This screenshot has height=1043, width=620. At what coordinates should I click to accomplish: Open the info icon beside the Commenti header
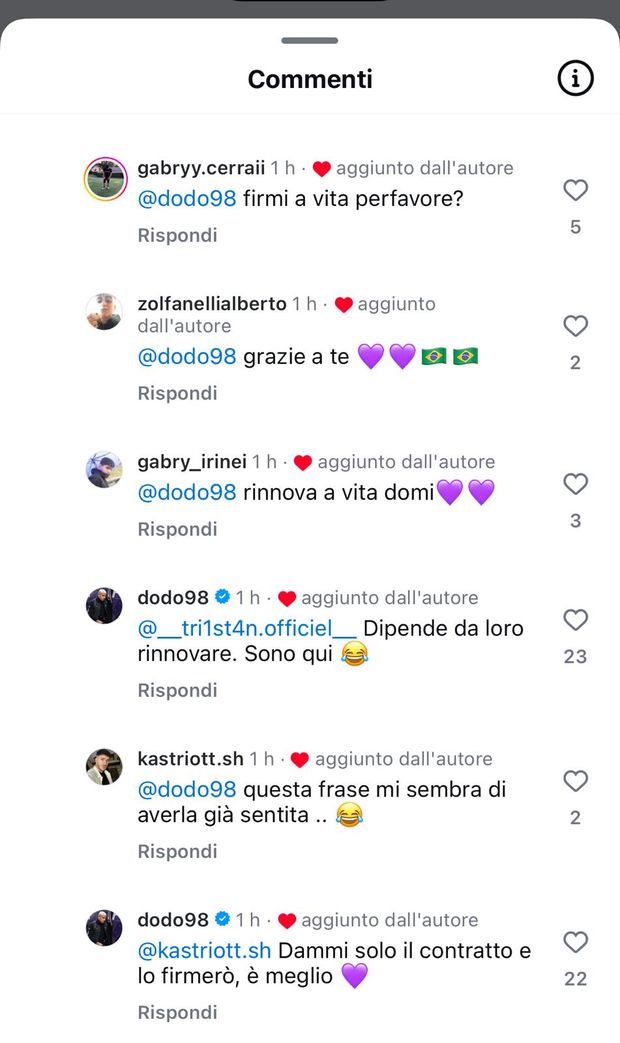click(575, 79)
